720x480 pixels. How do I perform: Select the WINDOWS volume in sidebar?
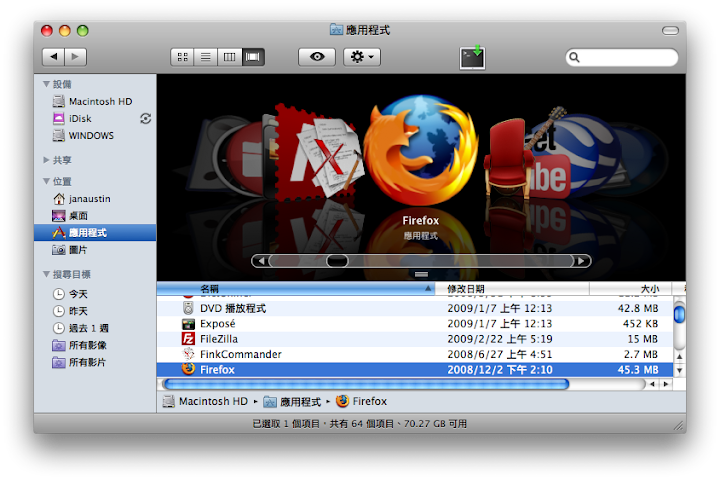95,136
